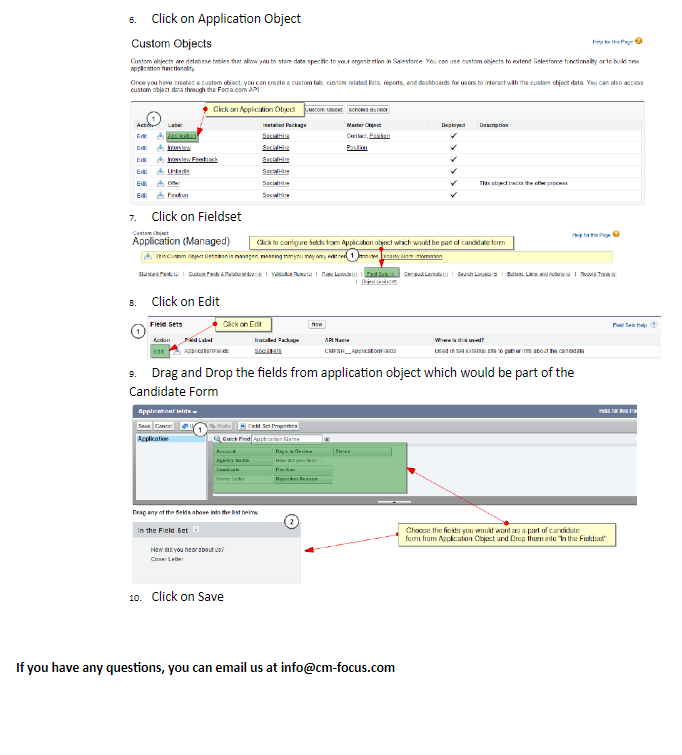The height and width of the screenshot is (755, 682).
Task: Click Edit in the Interview row
Action: click(142, 148)
